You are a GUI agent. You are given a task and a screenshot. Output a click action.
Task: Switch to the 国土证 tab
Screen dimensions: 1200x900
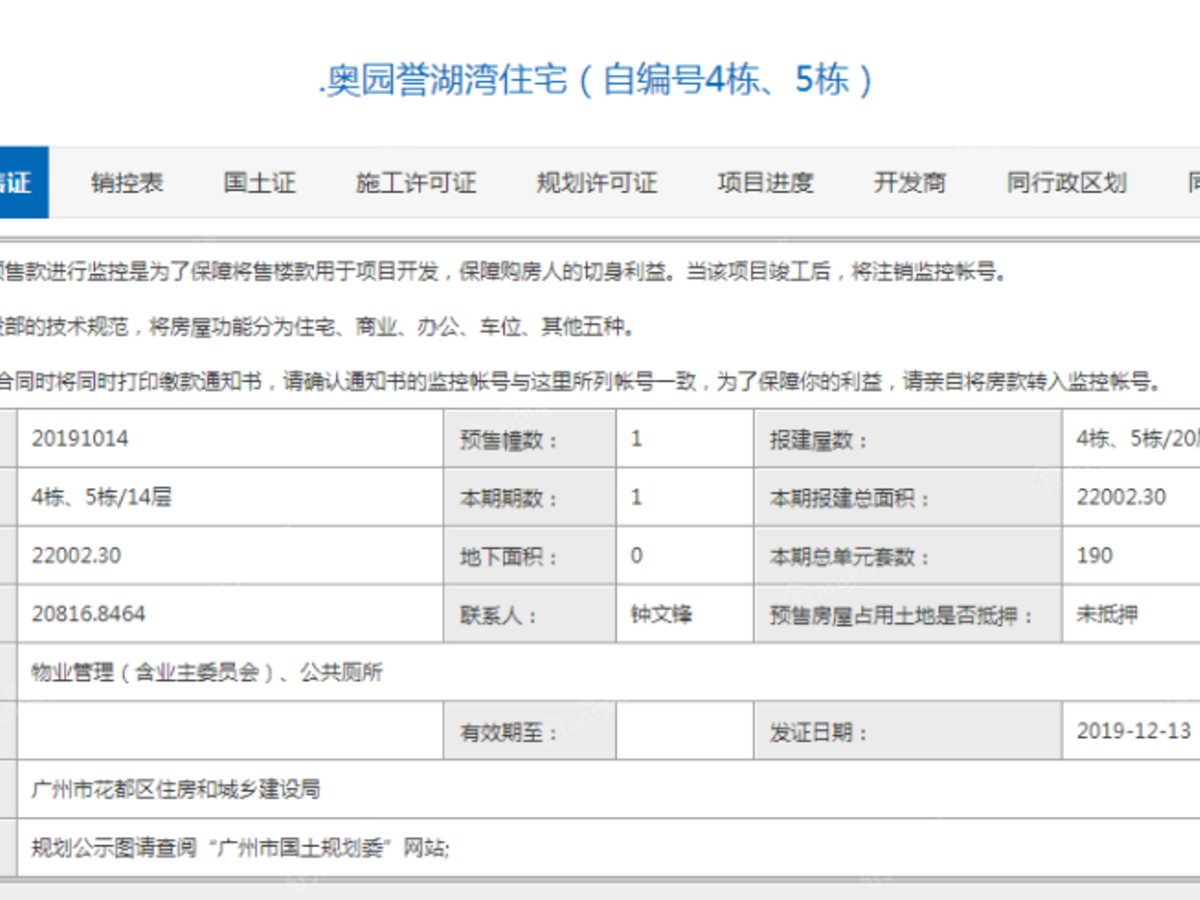[259, 183]
